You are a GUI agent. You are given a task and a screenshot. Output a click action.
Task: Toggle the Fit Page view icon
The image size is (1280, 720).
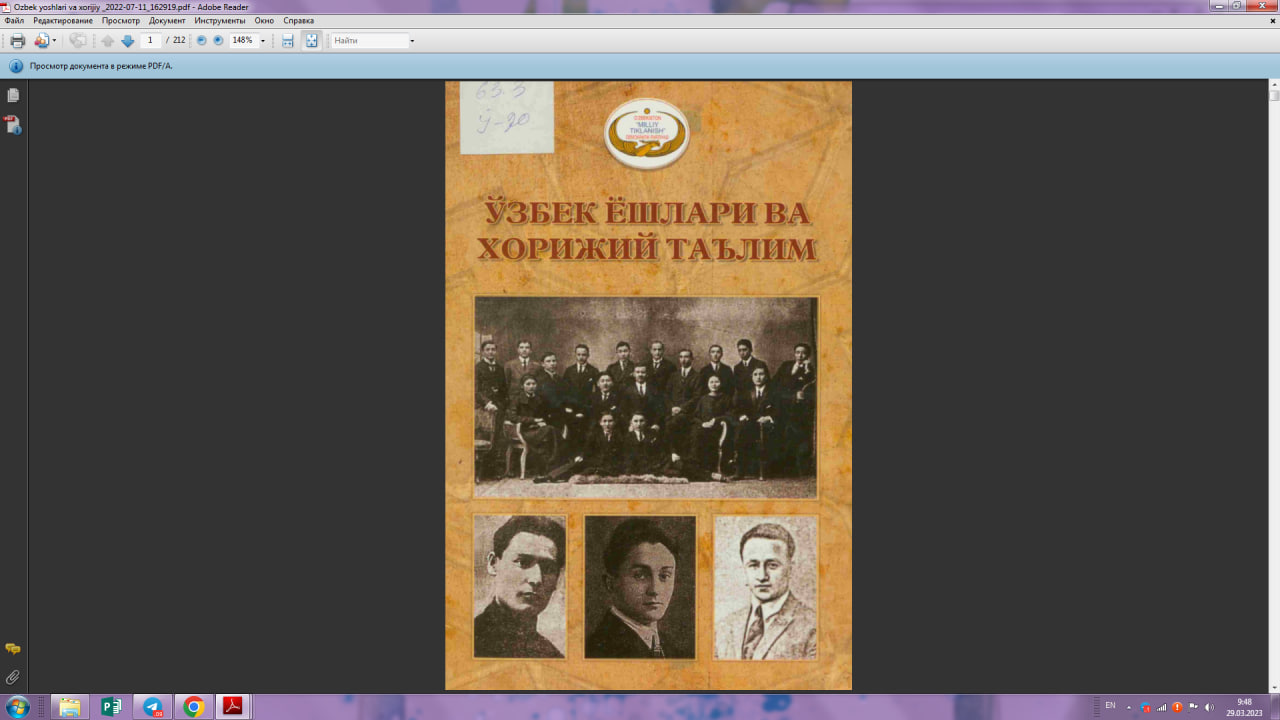coord(311,41)
